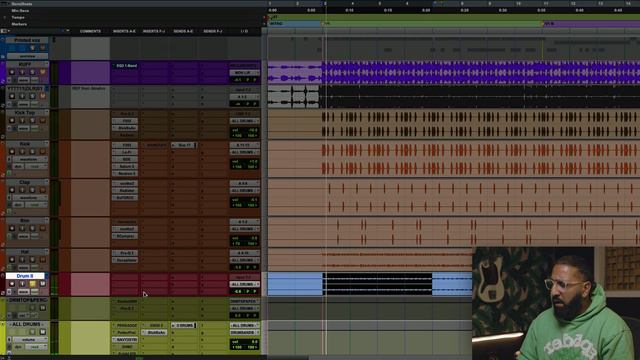
Task: Solo the Kick Top track
Action: coord(32,120)
